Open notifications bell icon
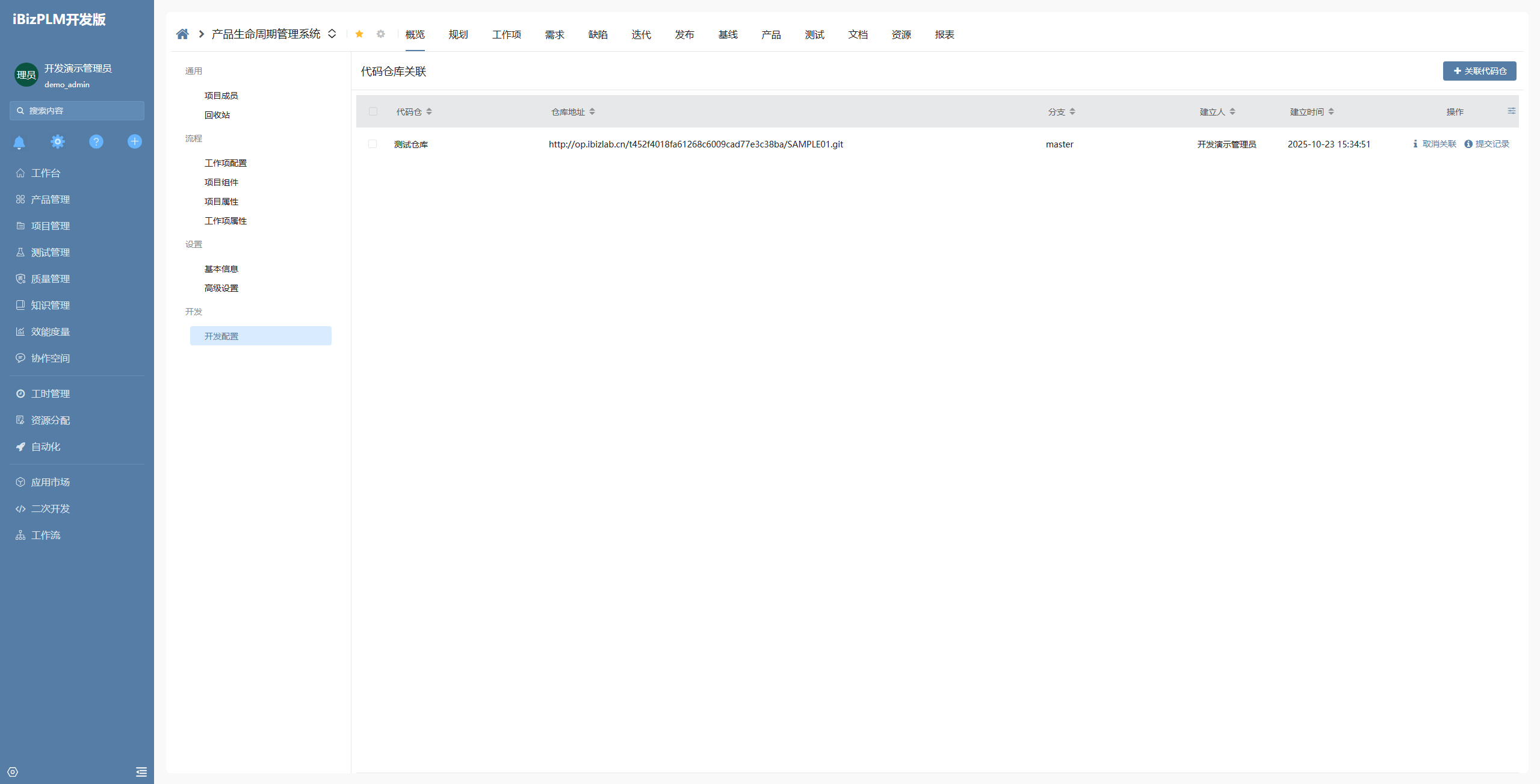Viewport: 1540px width, 784px height. pos(19,142)
